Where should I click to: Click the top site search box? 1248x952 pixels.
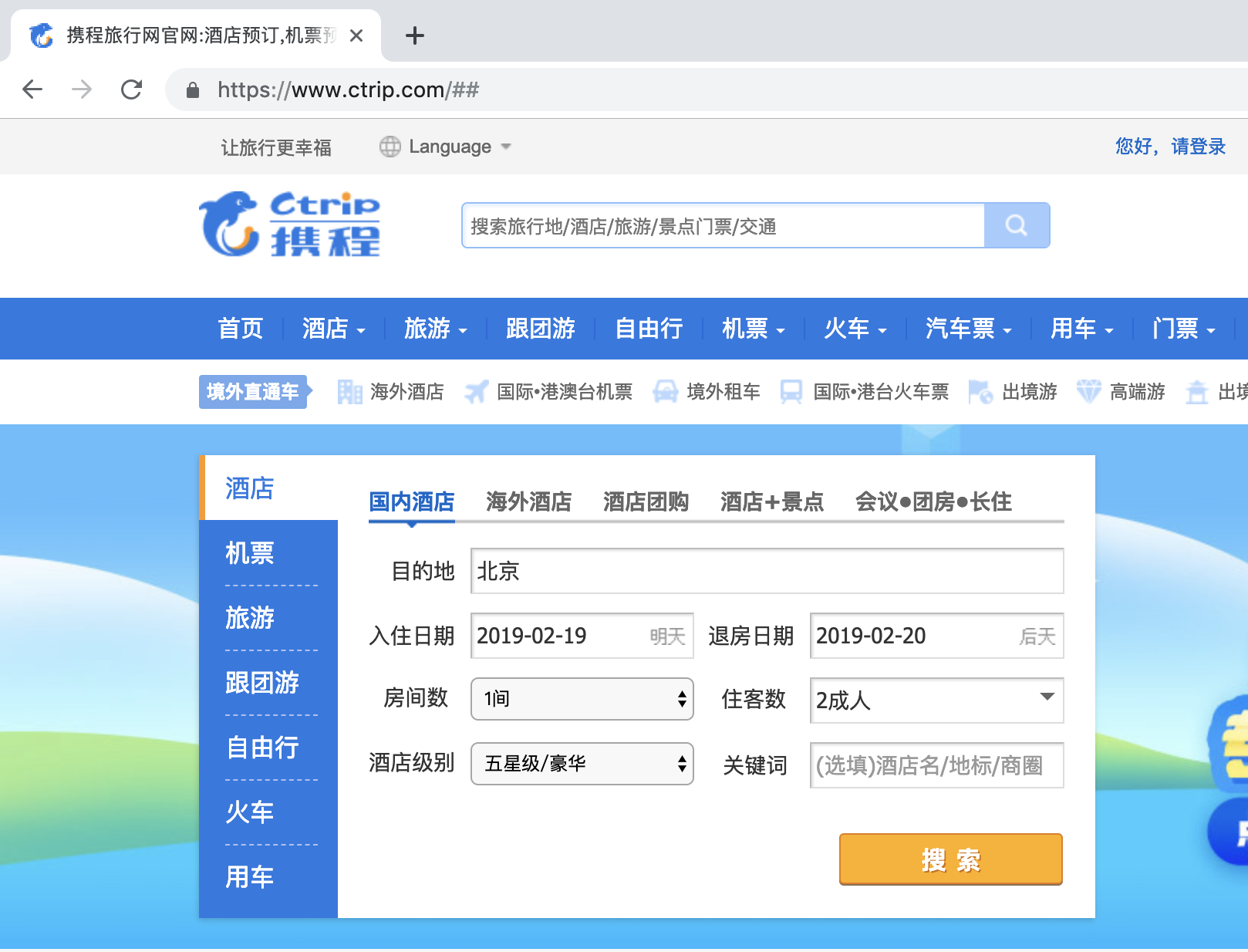coord(724,225)
